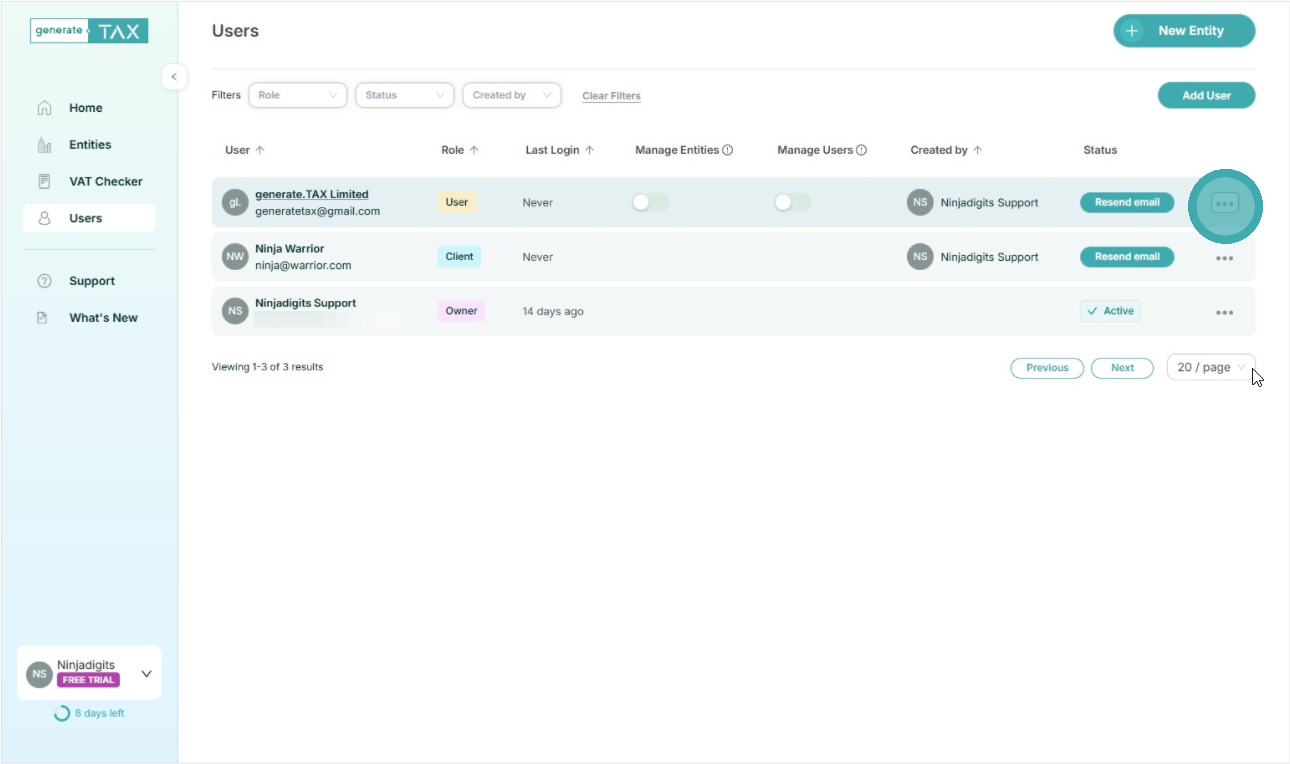
Task: Expand the Created by filter dropdown
Action: tap(511, 95)
